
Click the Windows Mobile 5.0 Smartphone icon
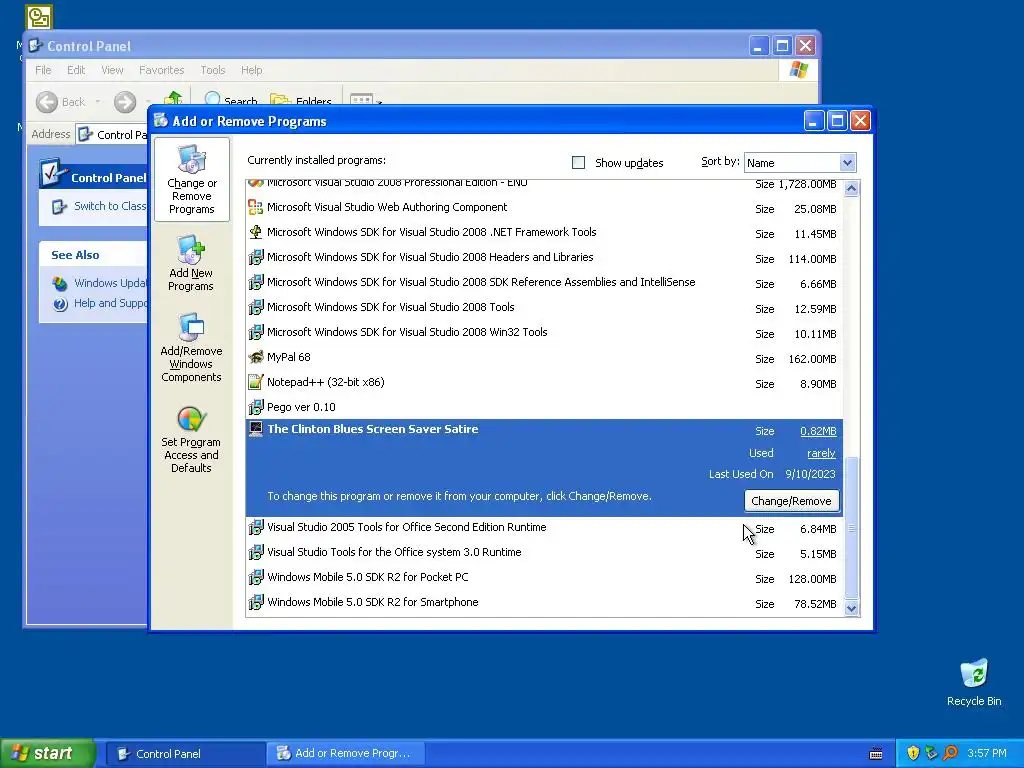(255, 602)
